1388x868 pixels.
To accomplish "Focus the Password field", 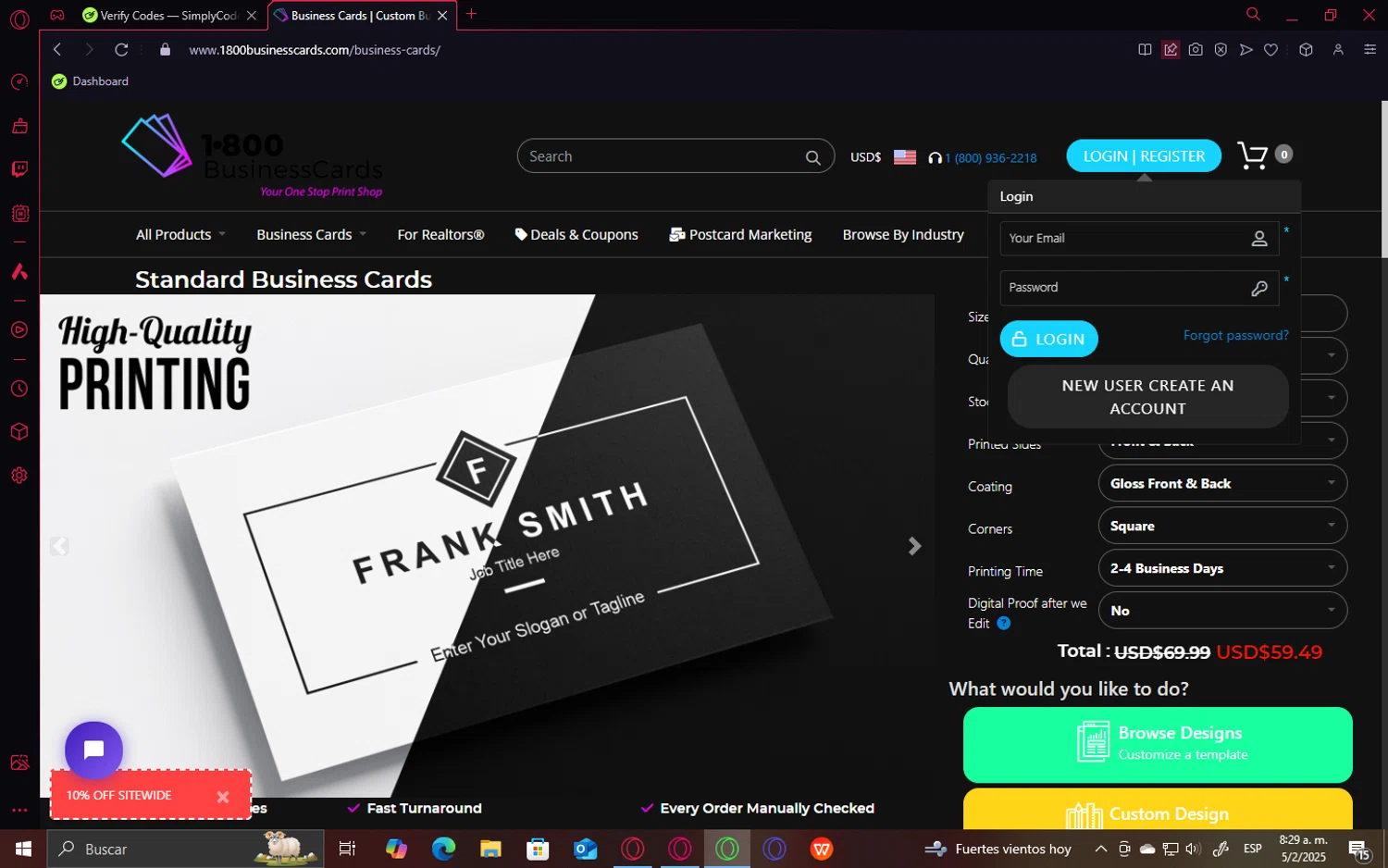I will pyautogui.click(x=1139, y=288).
